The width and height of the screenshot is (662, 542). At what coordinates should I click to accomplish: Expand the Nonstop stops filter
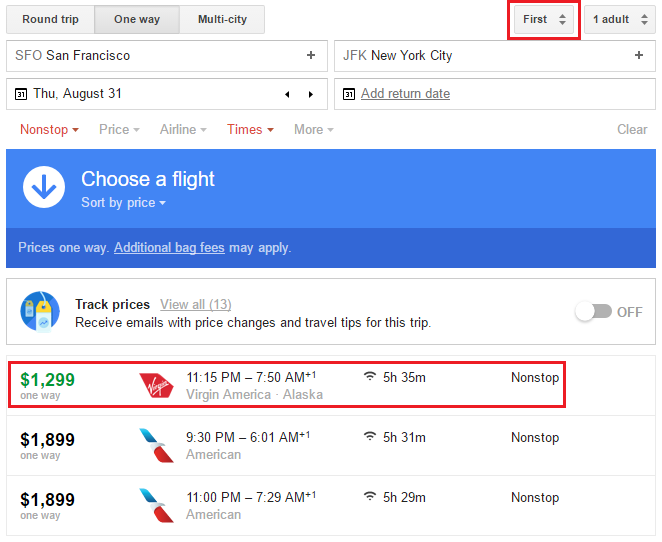(x=49, y=129)
